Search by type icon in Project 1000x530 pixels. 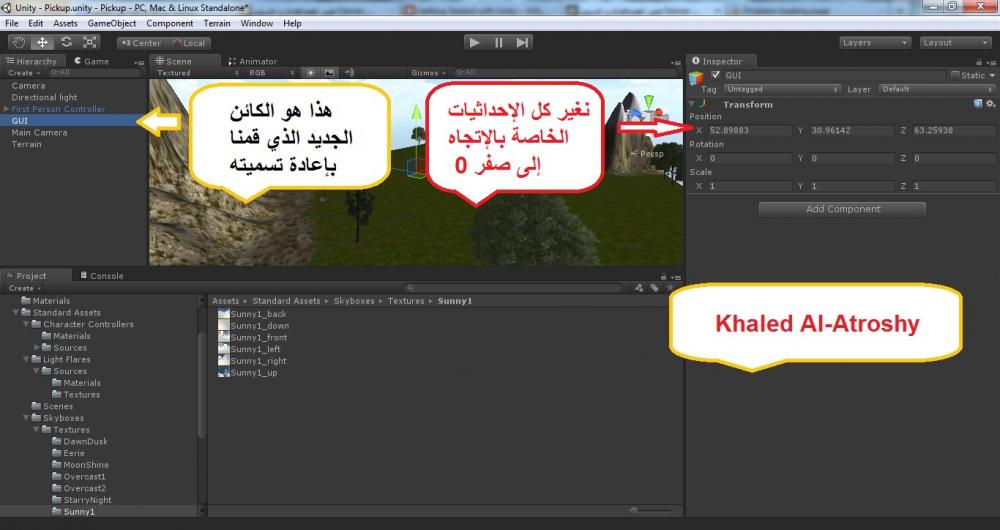coord(639,288)
